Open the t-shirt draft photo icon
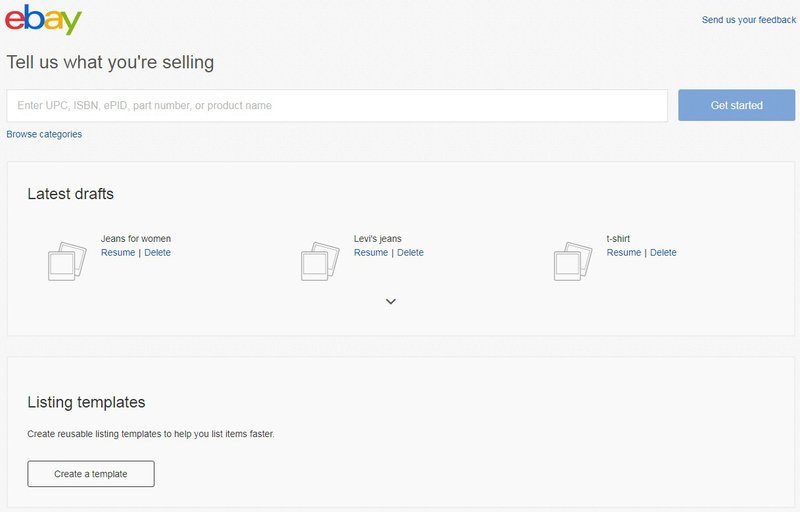This screenshot has width=800, height=512. click(573, 261)
